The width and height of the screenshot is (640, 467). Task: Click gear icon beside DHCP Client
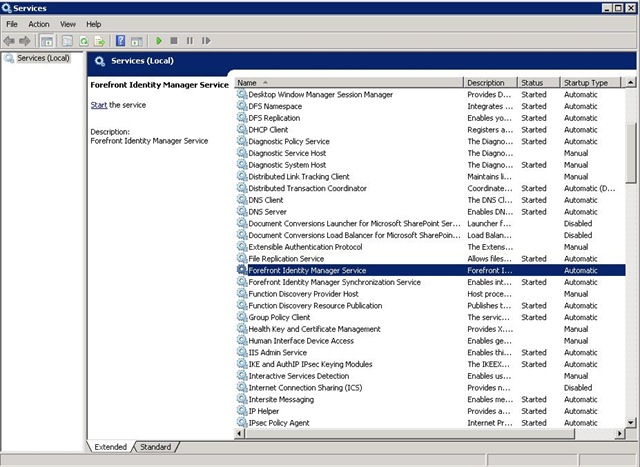click(x=242, y=129)
